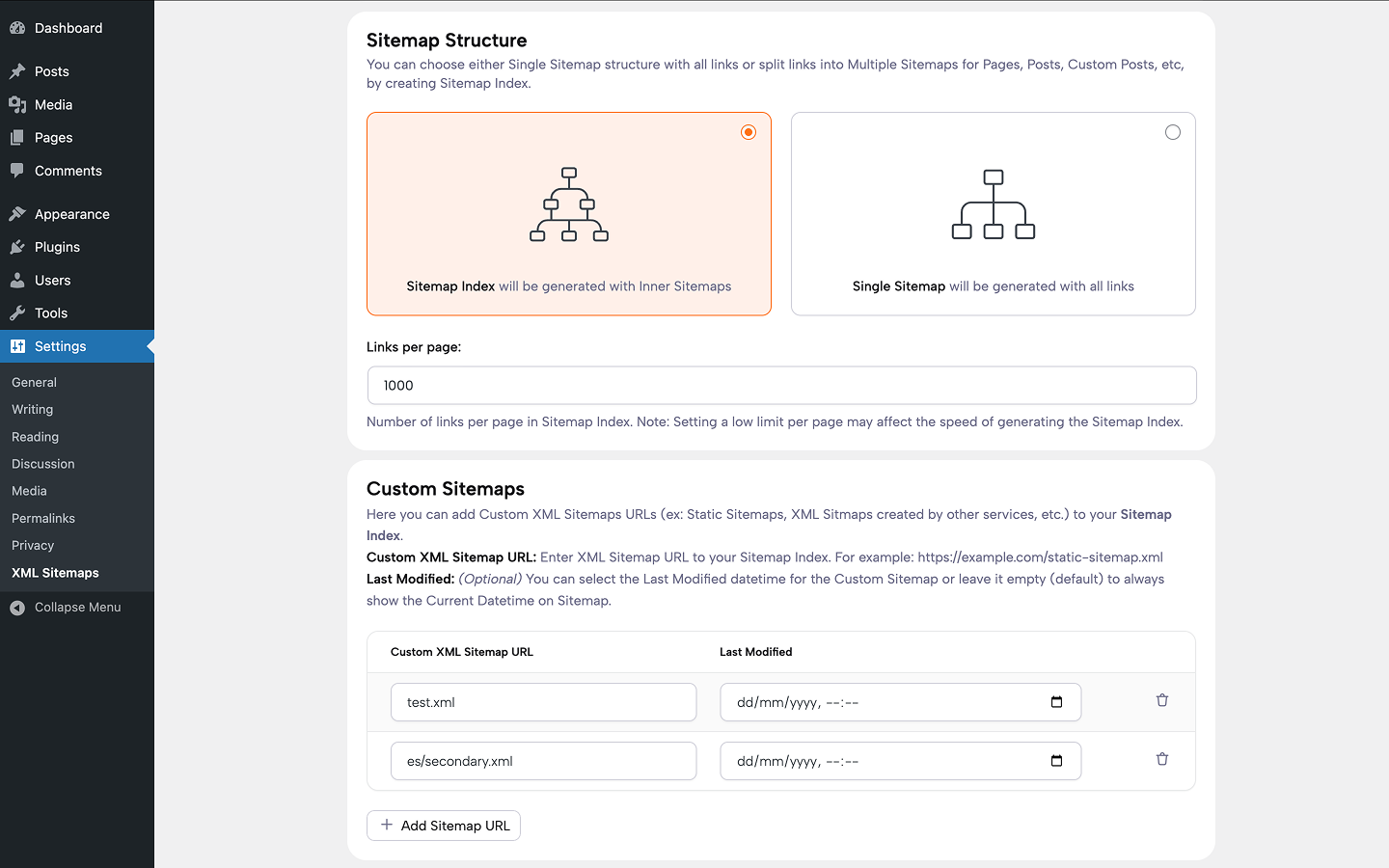Select the Sitemap Index radio option
The width and height of the screenshot is (1389, 868).
(749, 132)
